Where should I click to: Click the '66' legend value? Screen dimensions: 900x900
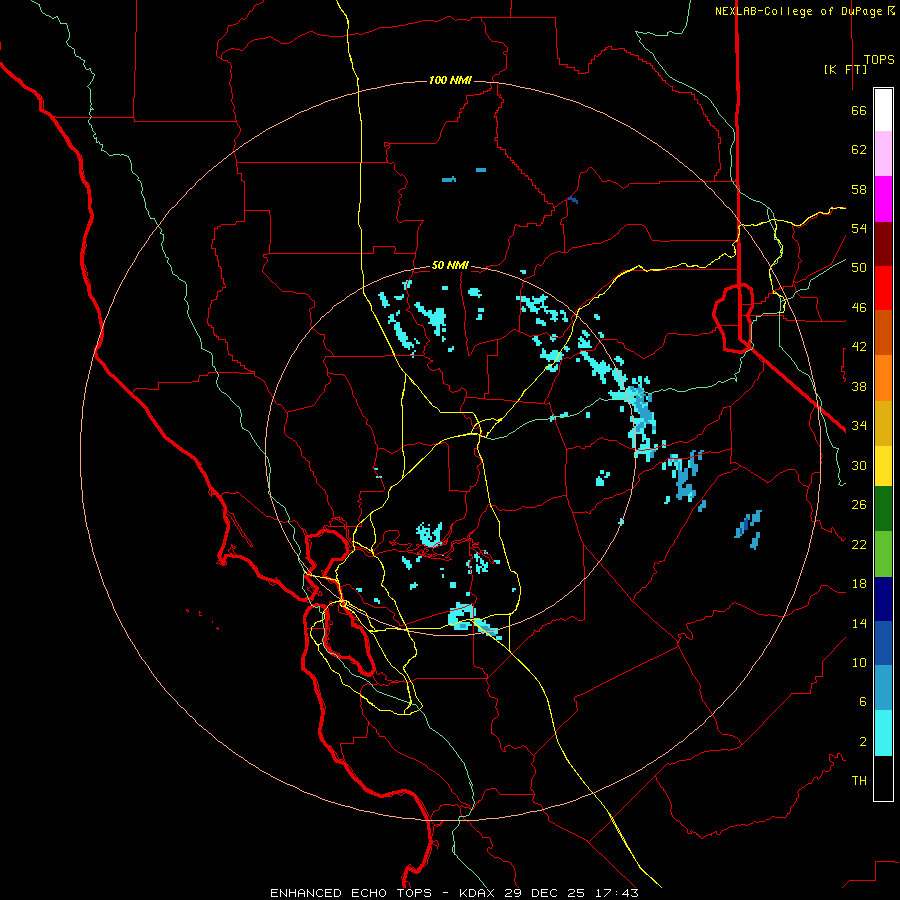coord(859,110)
